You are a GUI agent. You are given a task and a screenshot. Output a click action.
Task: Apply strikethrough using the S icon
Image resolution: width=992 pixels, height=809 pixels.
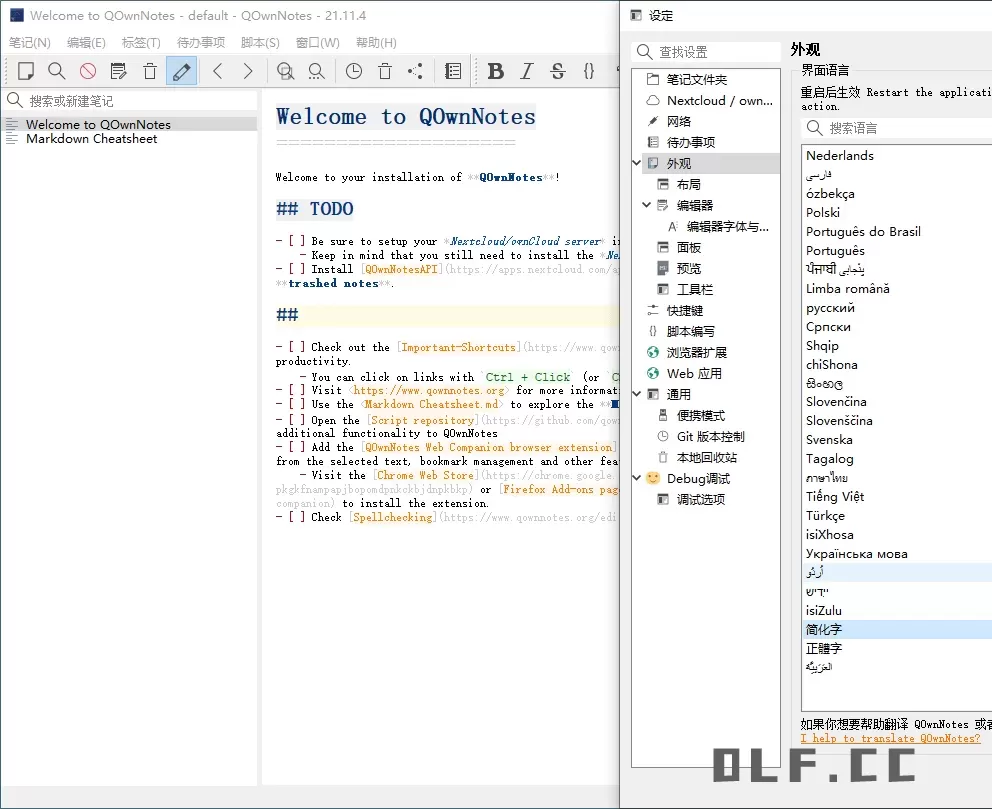[558, 71]
